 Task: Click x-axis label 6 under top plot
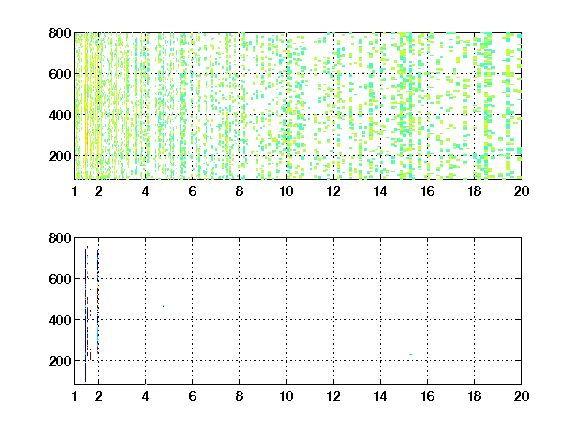point(192,191)
